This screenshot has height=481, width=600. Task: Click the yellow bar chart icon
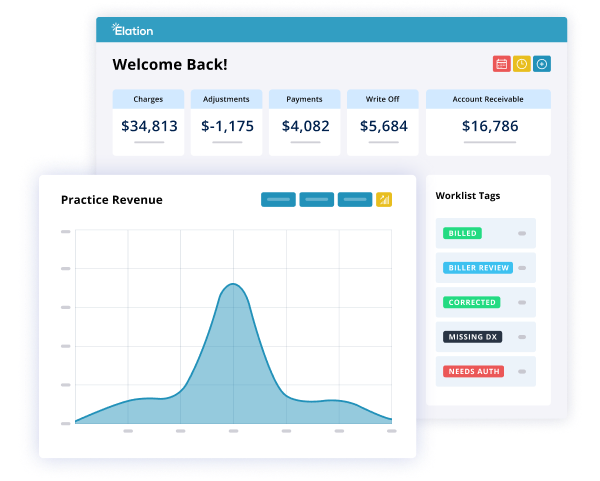(x=384, y=200)
